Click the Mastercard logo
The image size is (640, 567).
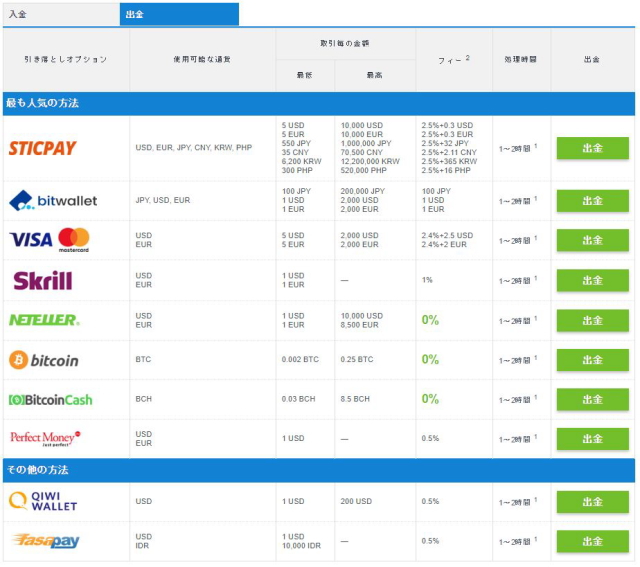coord(74,240)
